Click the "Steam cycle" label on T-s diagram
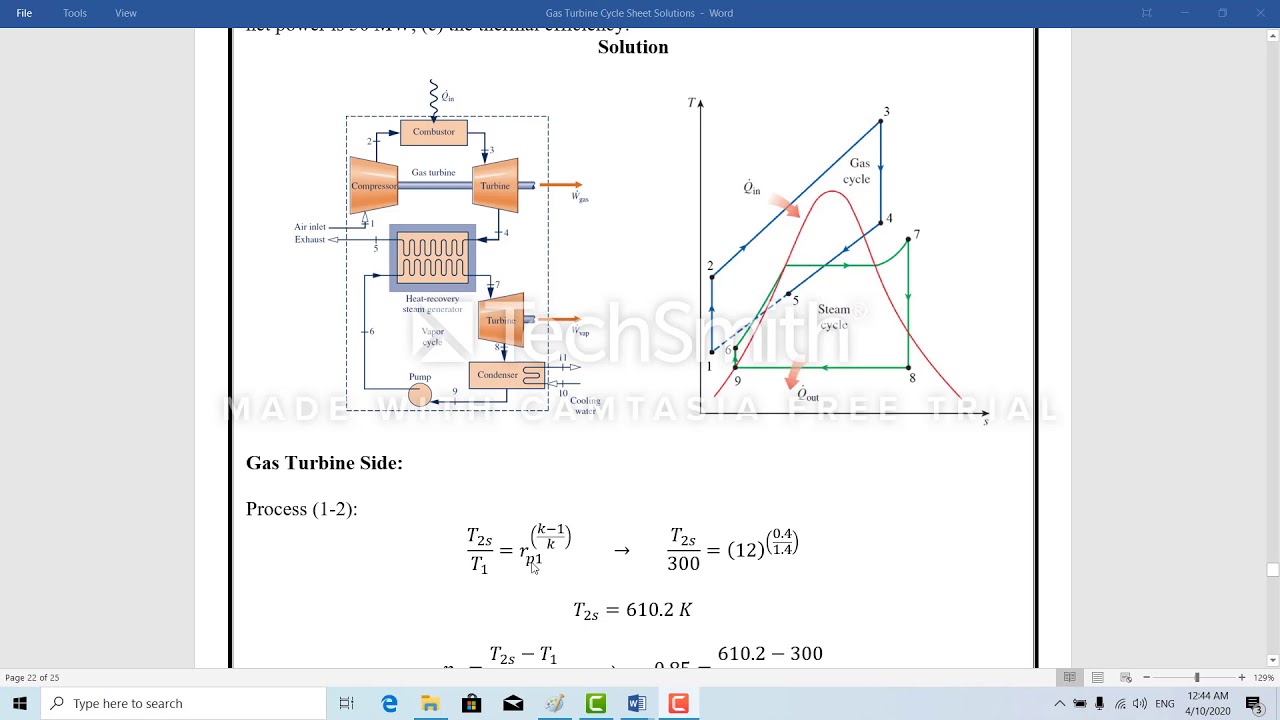This screenshot has width=1280, height=720. (834, 317)
